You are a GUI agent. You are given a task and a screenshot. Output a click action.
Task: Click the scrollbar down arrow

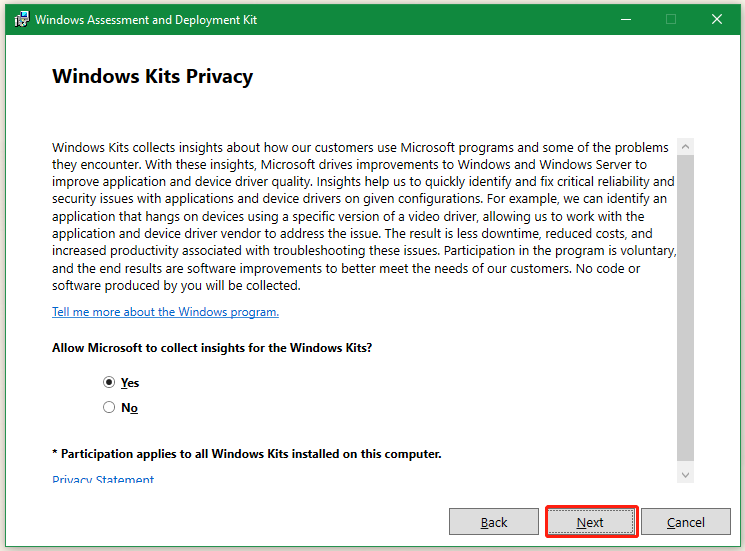[685, 475]
